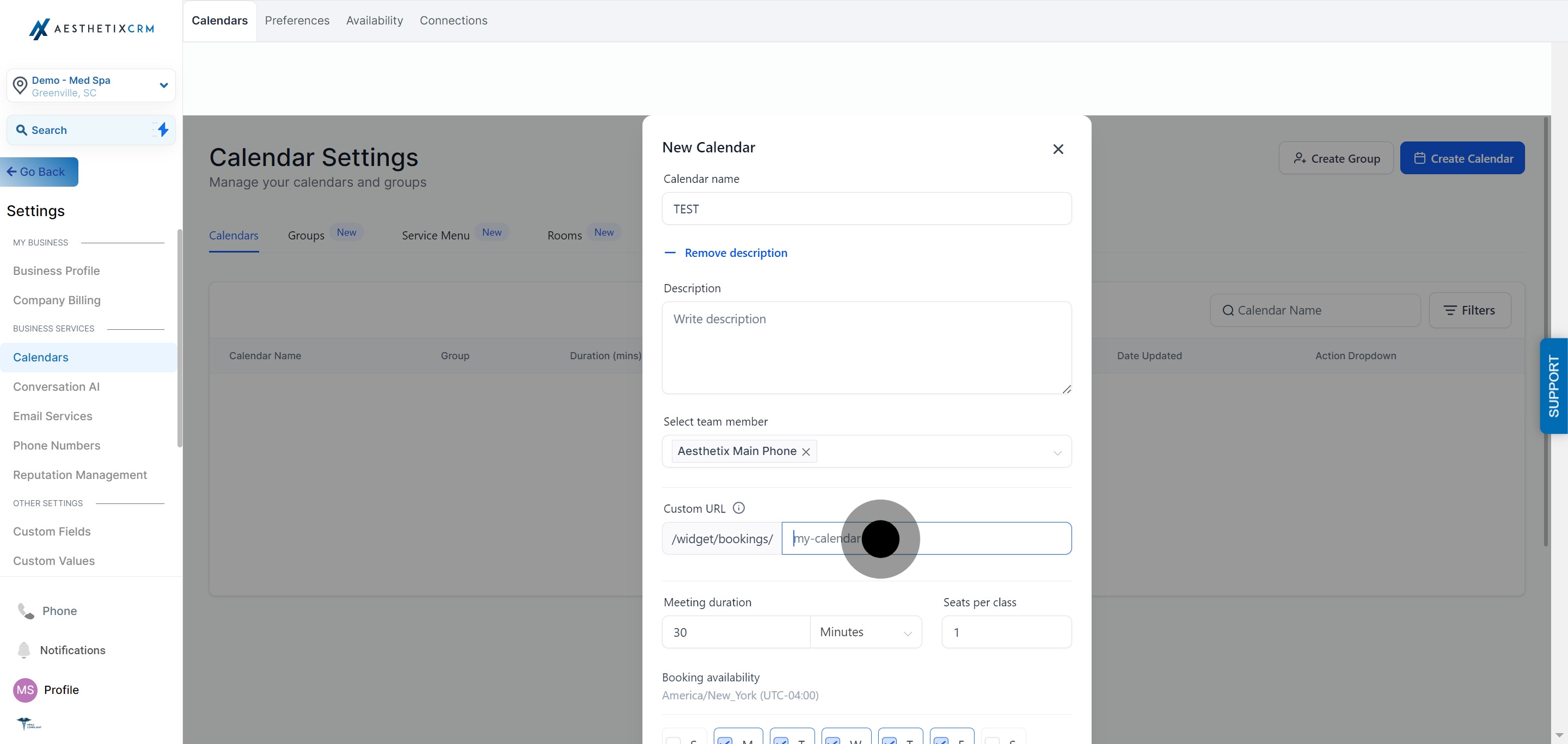Screen dimensions: 1568x744
Task: Click the Write description text area
Action: (866, 347)
